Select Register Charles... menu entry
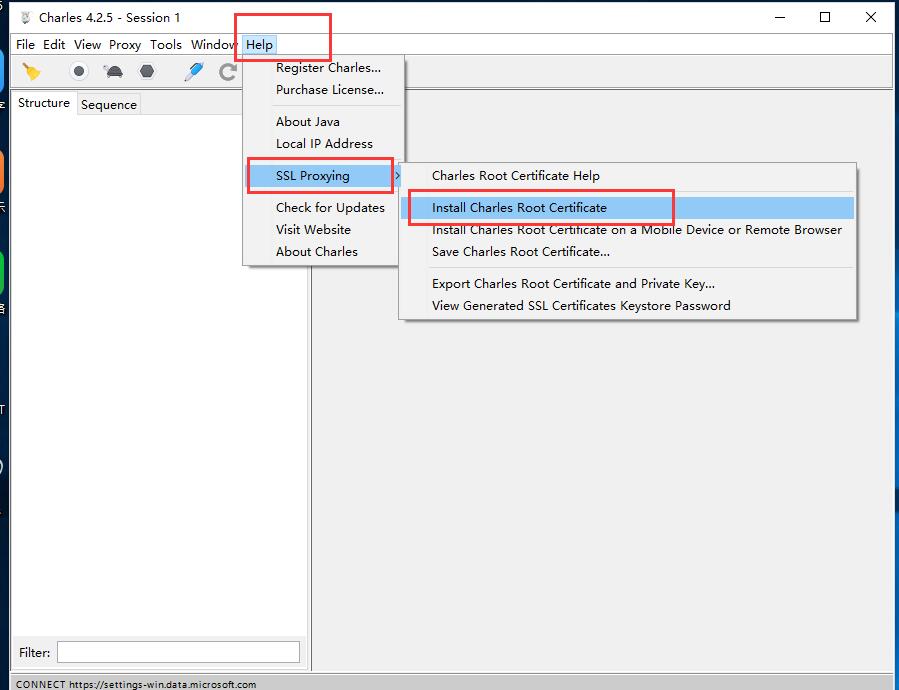This screenshot has height=690, width=899. click(x=328, y=68)
